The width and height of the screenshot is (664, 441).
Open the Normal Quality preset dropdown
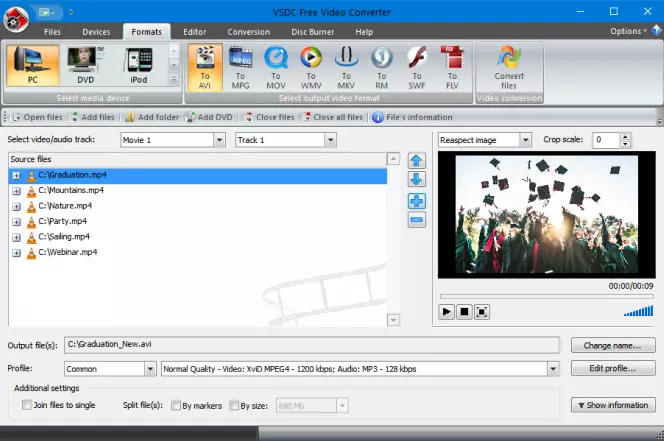553,369
